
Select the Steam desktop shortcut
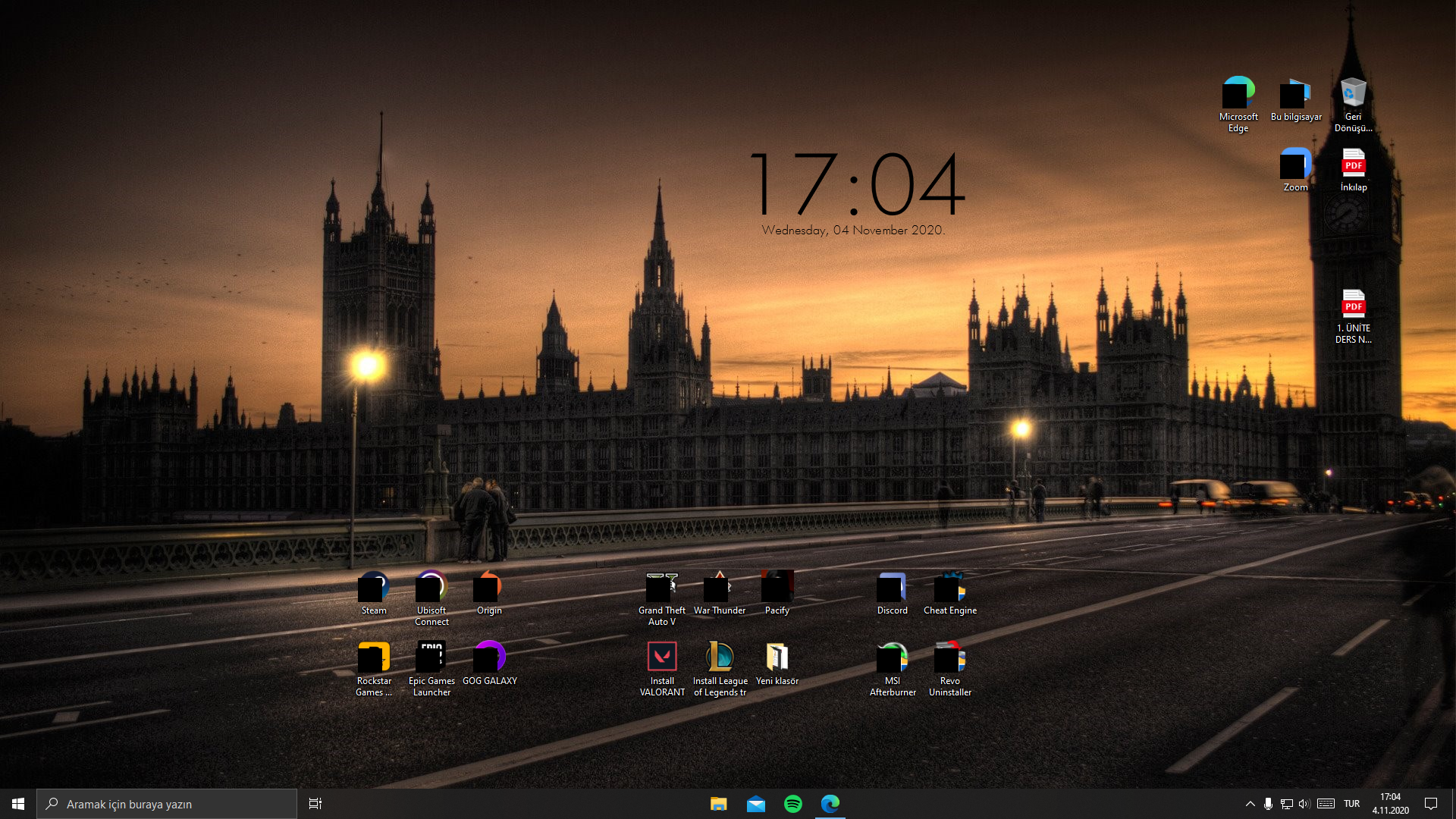(x=374, y=588)
